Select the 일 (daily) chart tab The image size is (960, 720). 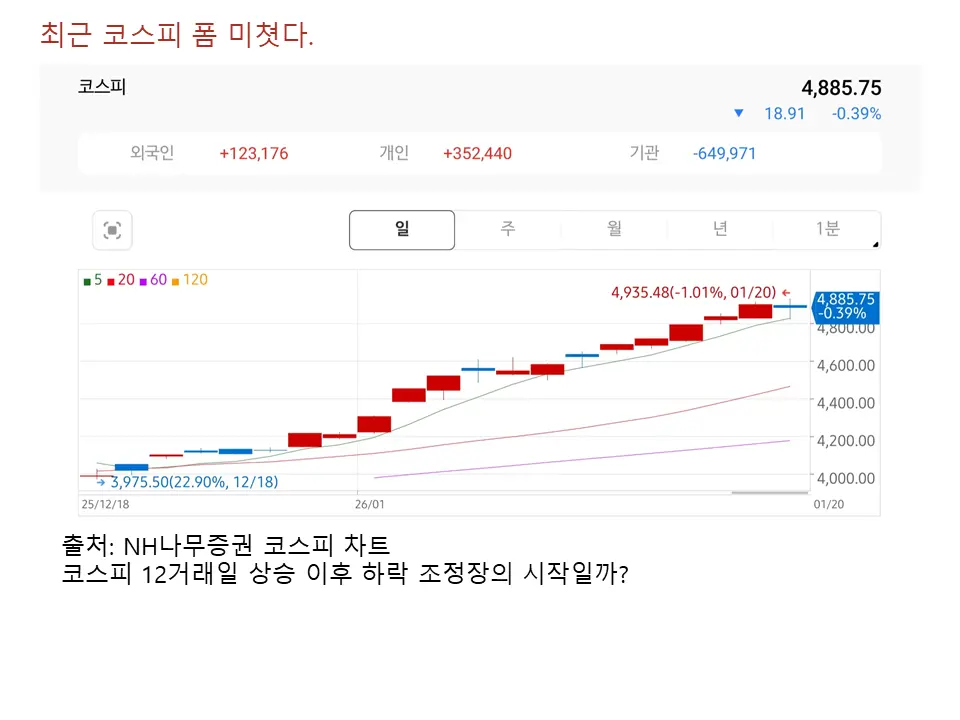[x=402, y=230]
